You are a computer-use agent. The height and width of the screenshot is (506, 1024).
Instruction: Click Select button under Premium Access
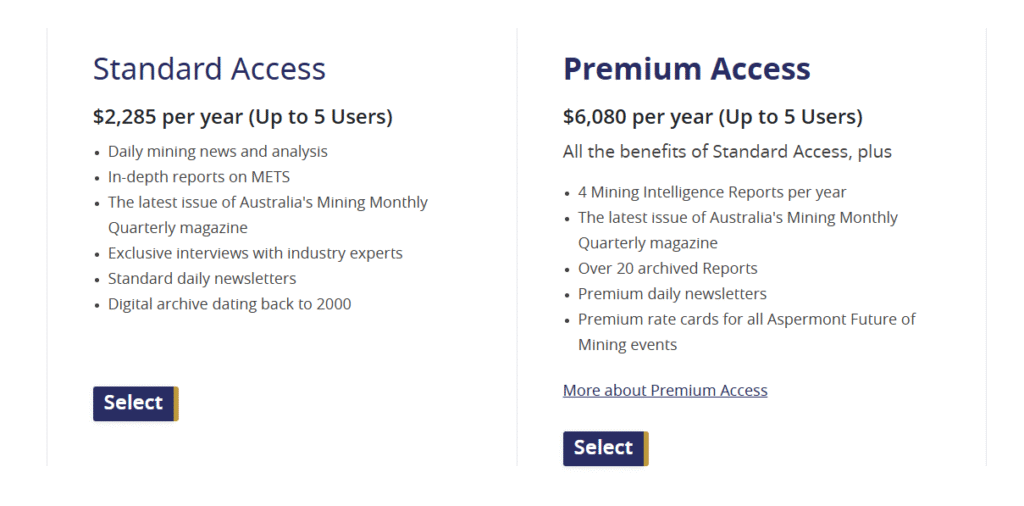(604, 448)
